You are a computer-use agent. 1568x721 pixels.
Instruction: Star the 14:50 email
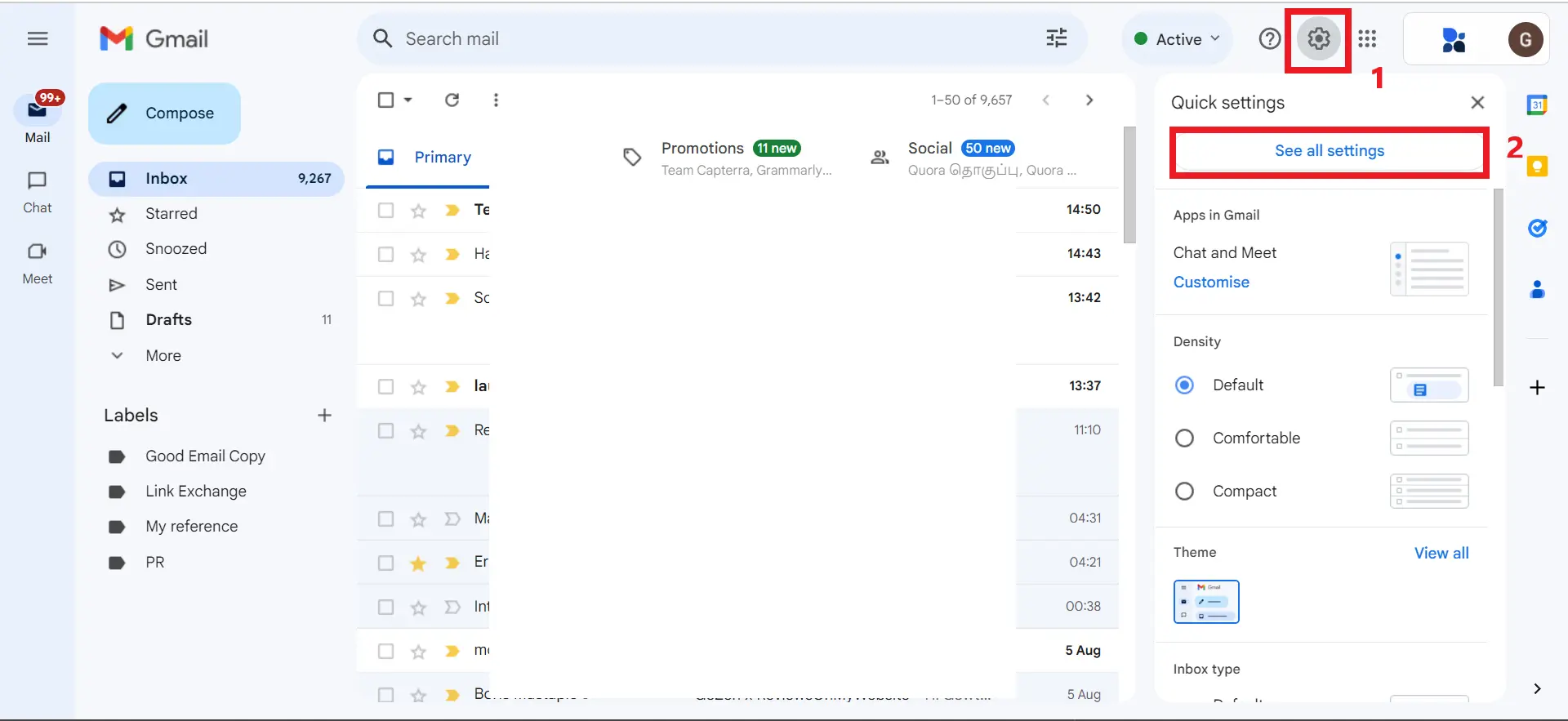418,211
